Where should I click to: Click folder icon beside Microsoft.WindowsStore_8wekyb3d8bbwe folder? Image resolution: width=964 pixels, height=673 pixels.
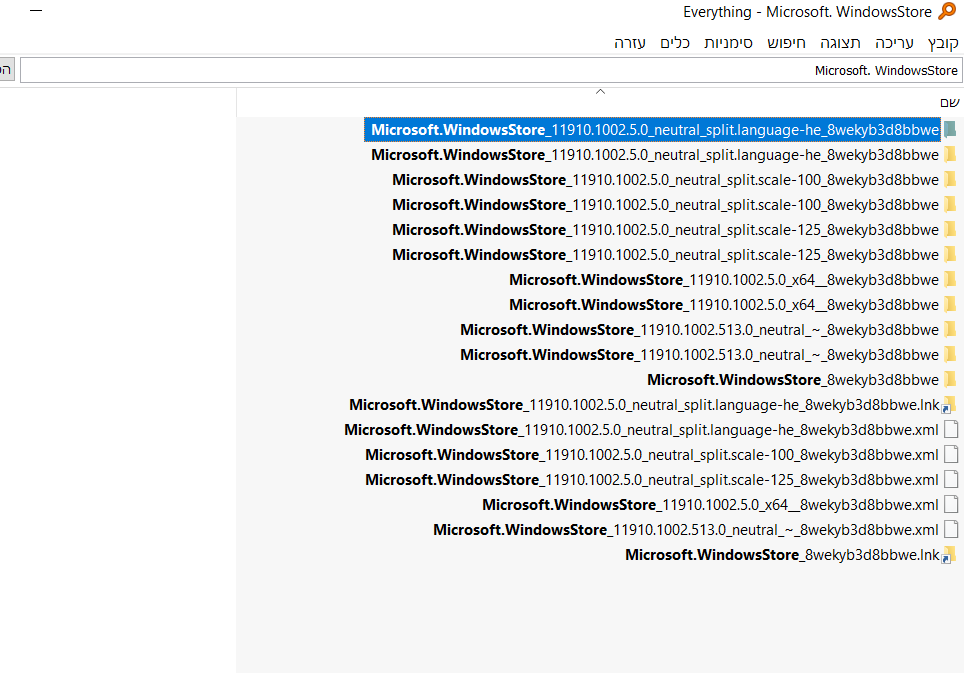[x=950, y=379]
